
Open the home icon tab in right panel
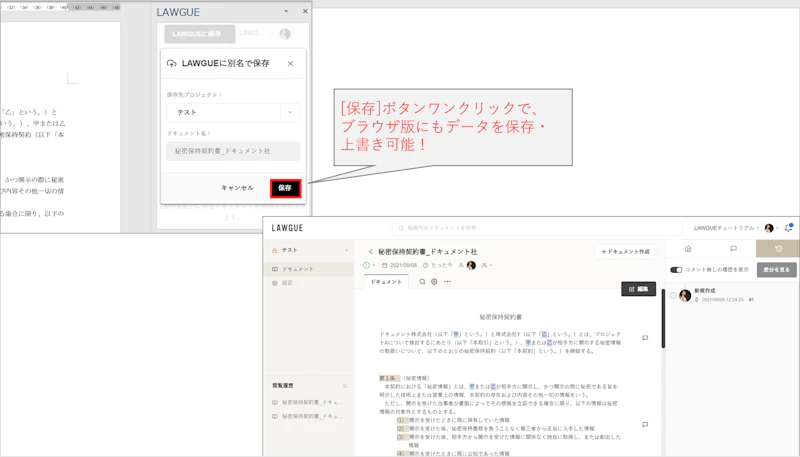688,249
